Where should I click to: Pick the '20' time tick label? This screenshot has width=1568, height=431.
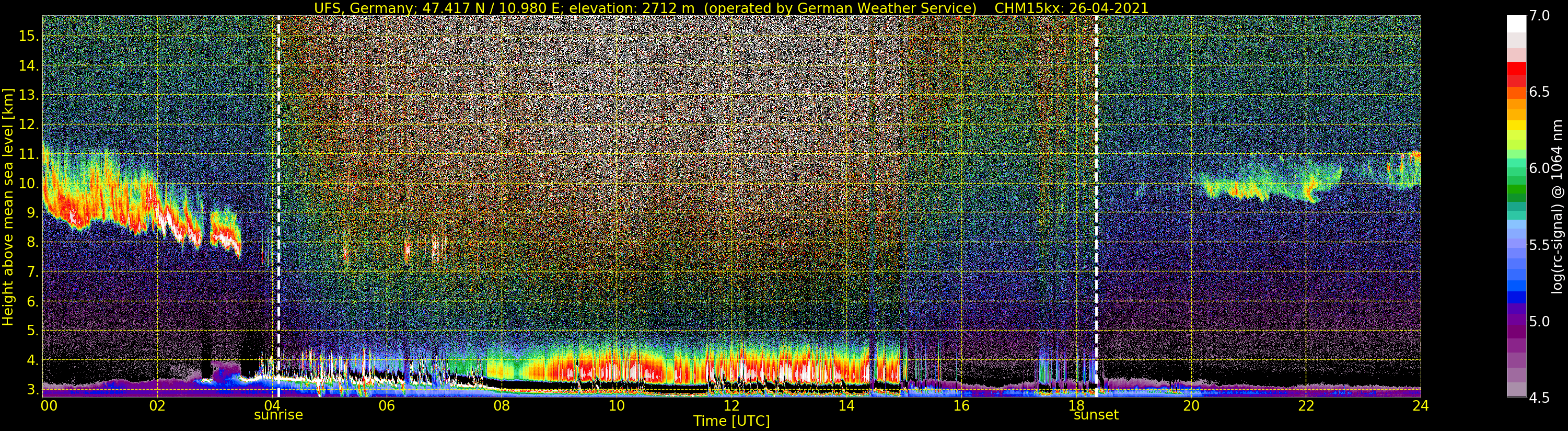pos(1191,405)
